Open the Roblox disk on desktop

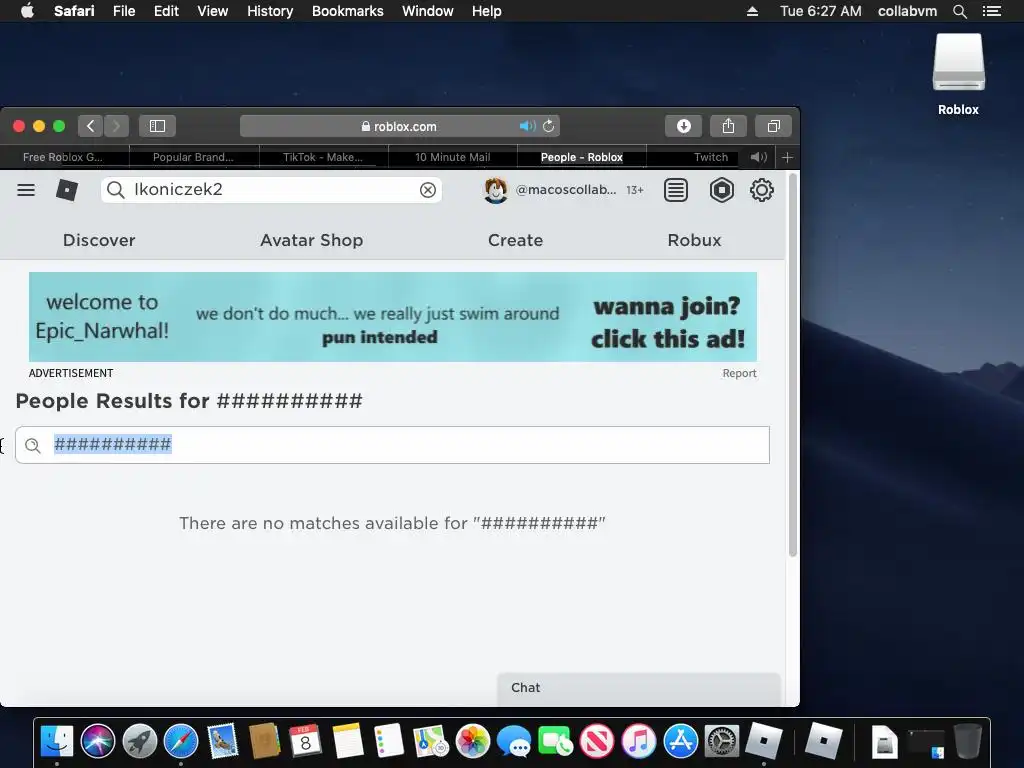pos(958,74)
